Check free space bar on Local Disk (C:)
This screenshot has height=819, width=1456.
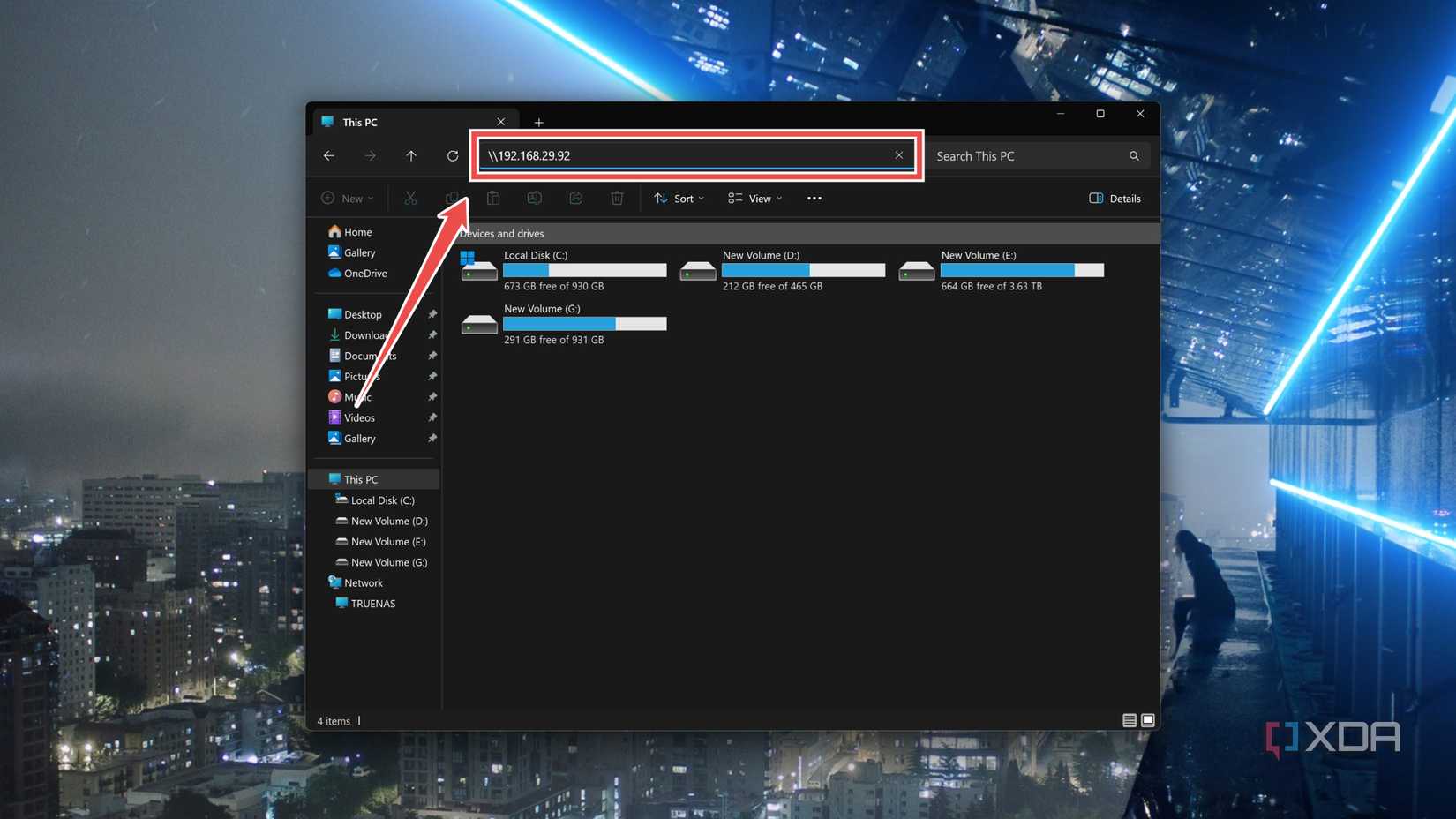(x=584, y=270)
